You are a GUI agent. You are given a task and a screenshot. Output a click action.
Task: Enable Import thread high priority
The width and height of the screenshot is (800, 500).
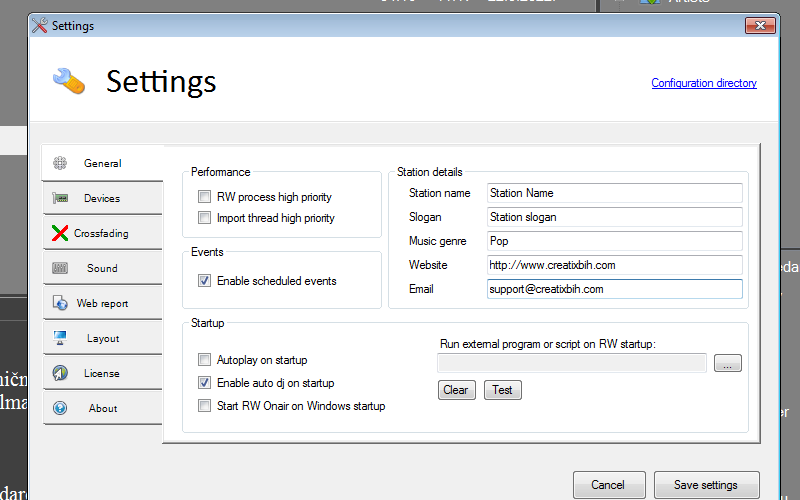tap(204, 218)
